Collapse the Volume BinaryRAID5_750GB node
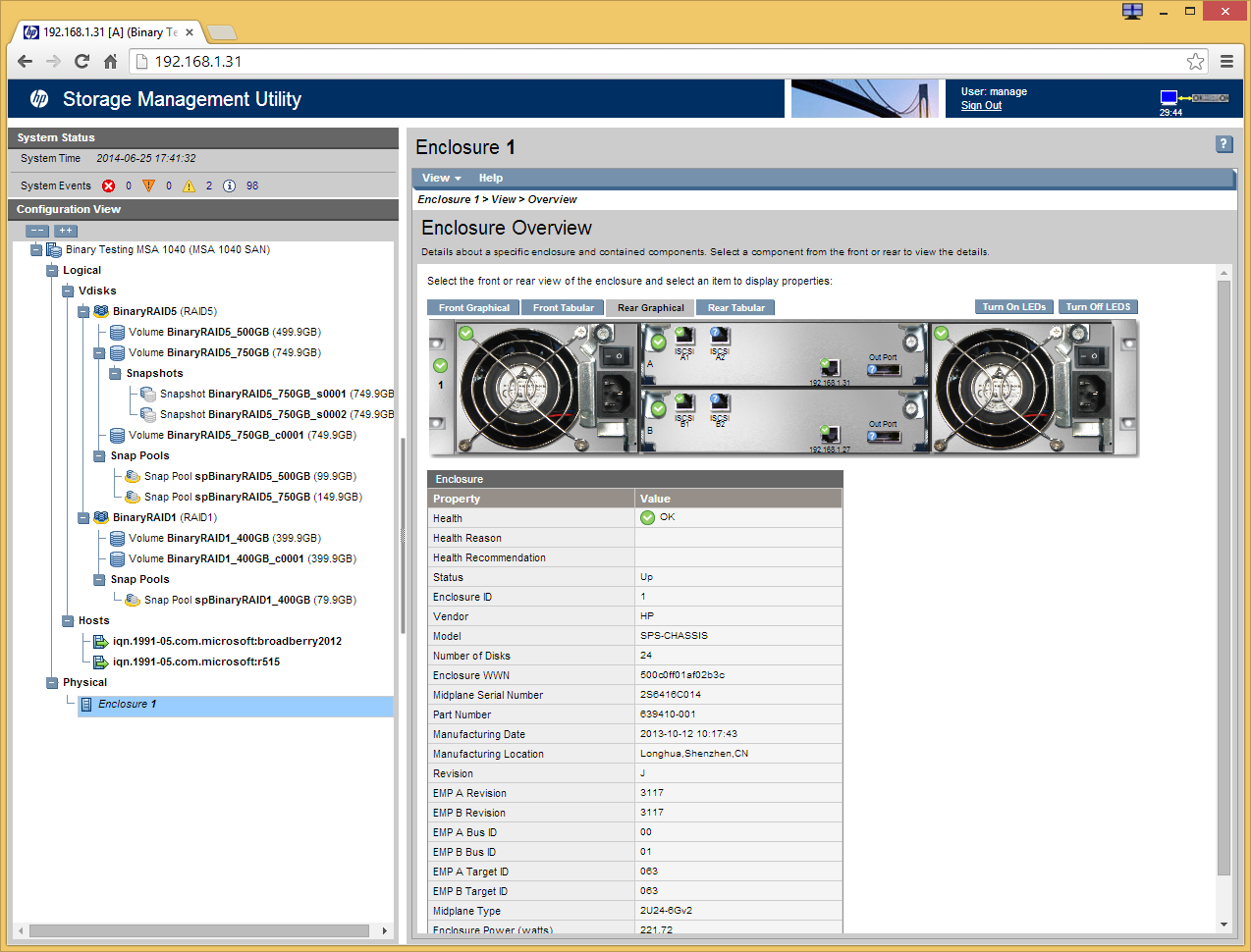Viewport: 1251px width, 952px height. tap(99, 353)
